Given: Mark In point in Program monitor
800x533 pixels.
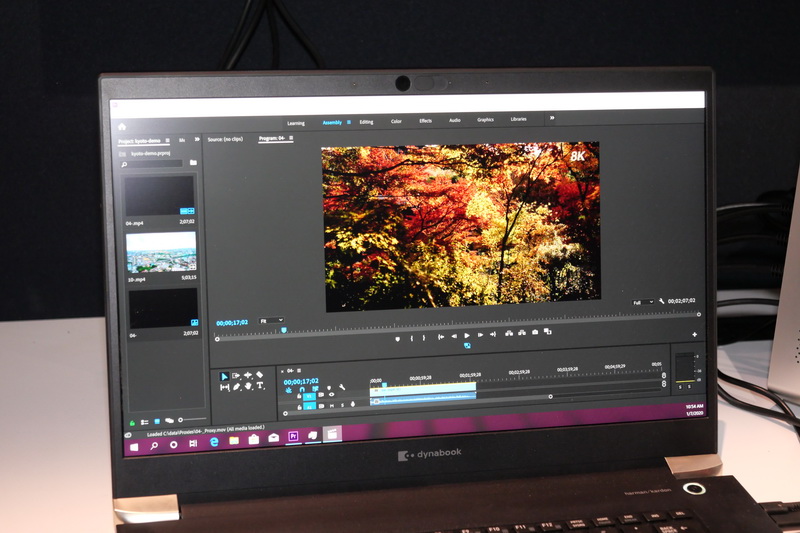Looking at the screenshot, I should tap(412, 338).
